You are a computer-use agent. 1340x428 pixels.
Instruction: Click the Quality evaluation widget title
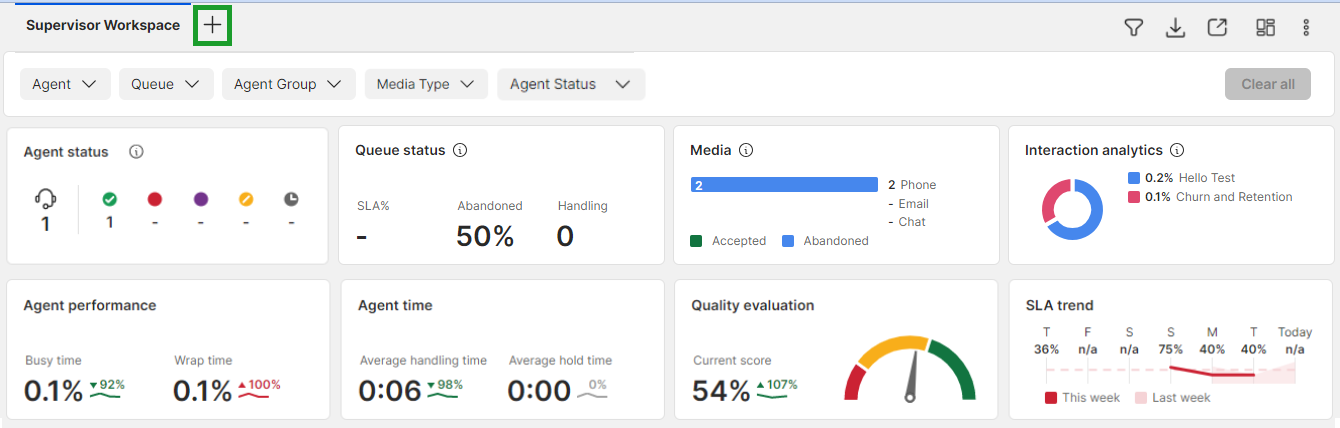(x=753, y=306)
